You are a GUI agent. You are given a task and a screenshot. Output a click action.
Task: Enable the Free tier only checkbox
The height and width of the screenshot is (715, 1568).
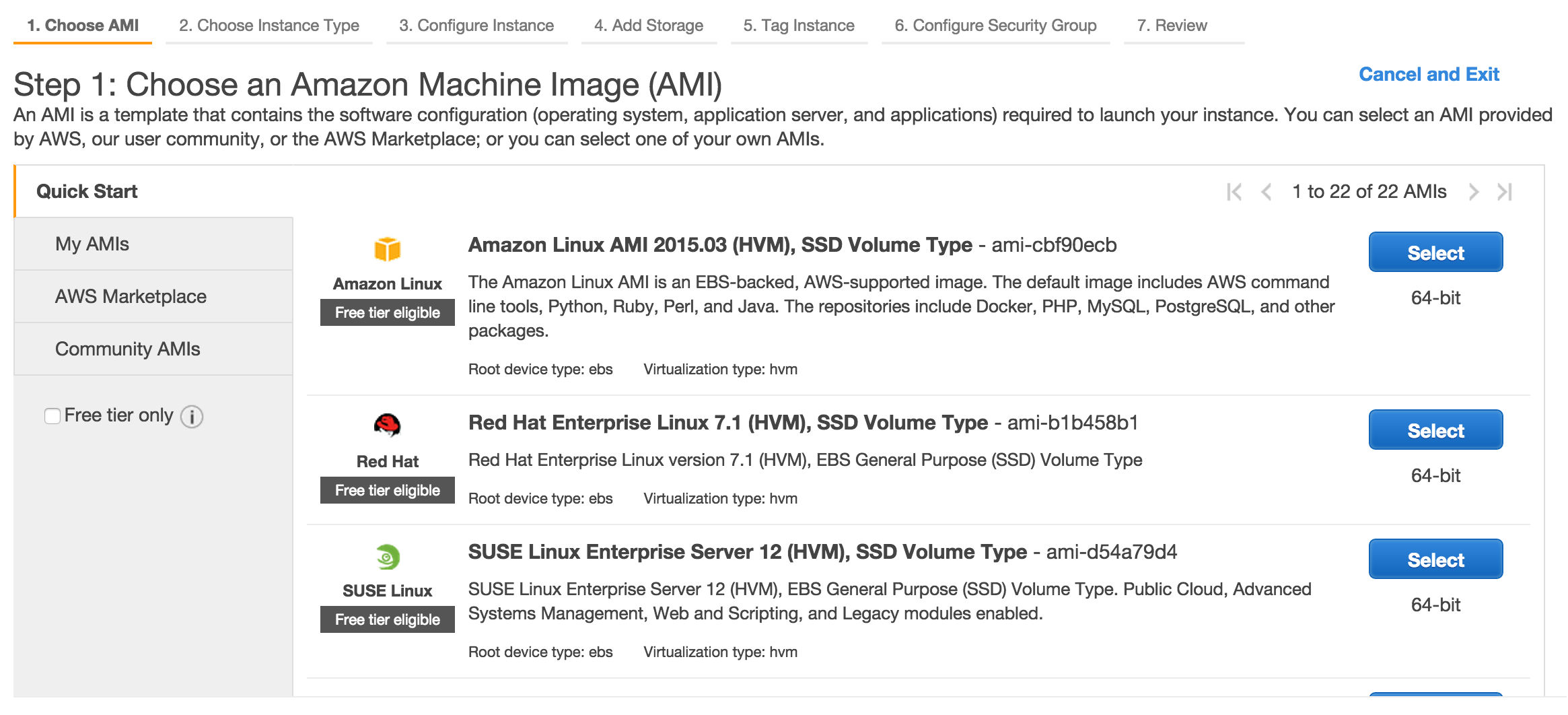pos(52,416)
